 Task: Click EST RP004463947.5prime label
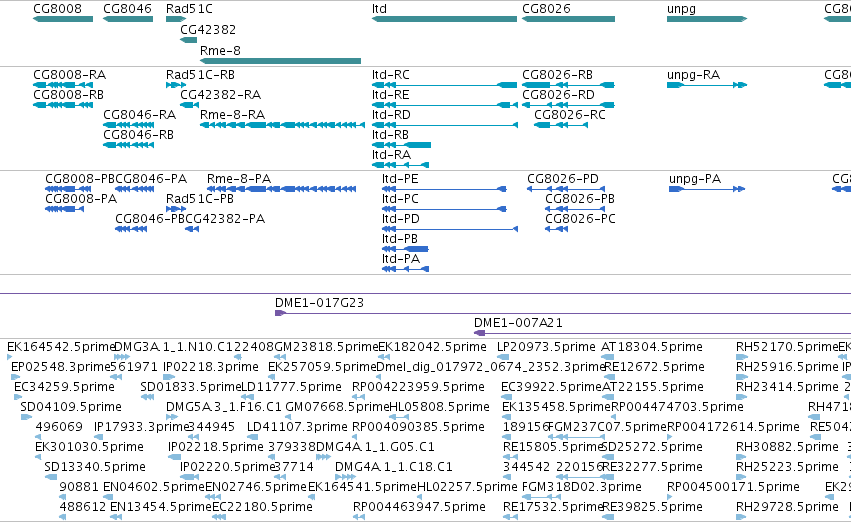pyautogui.click(x=419, y=507)
